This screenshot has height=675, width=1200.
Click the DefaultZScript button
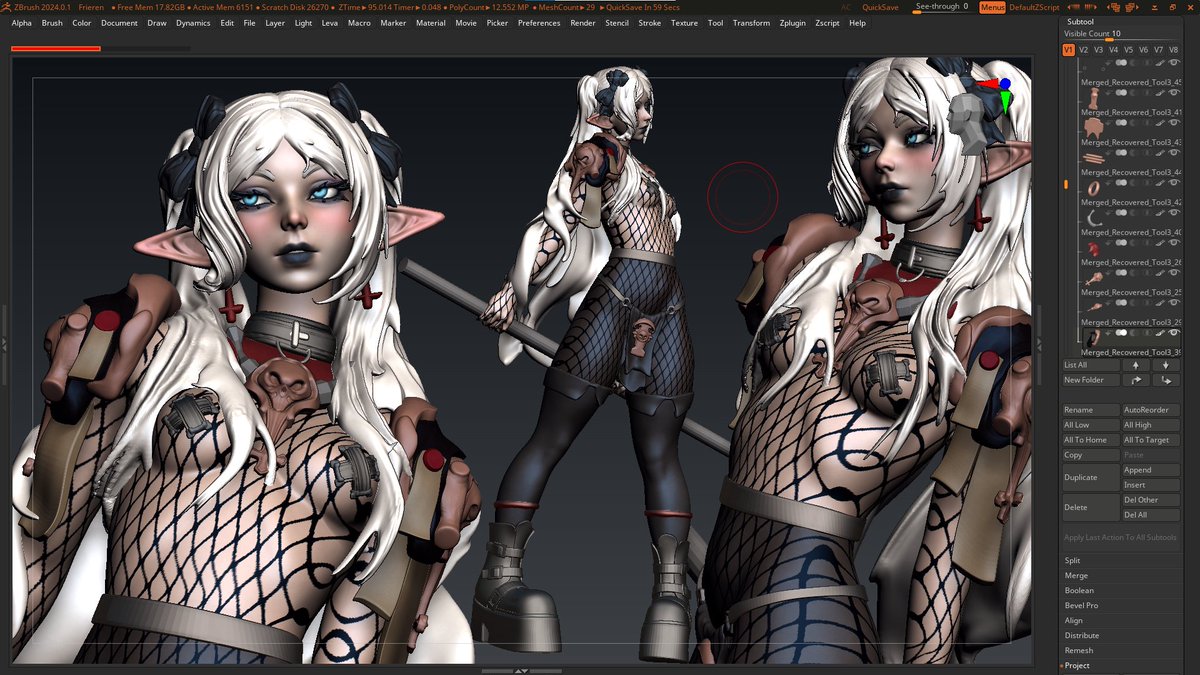tap(1034, 7)
